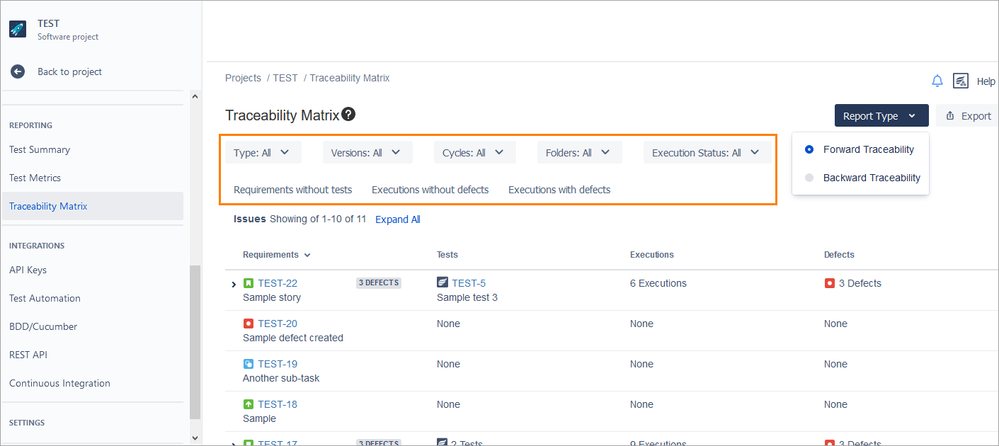
Task: Open Test Metrics in sidebar
Action: 35,178
